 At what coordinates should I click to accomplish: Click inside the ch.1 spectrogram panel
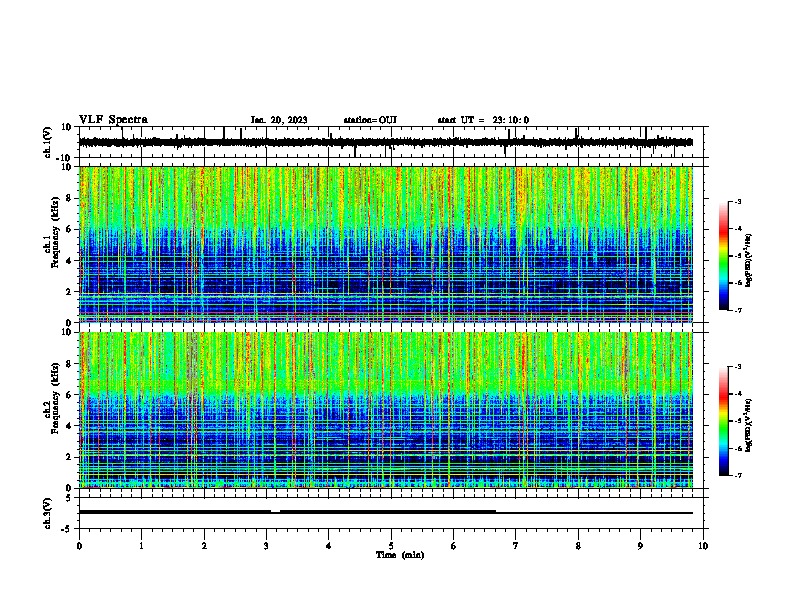click(386, 244)
